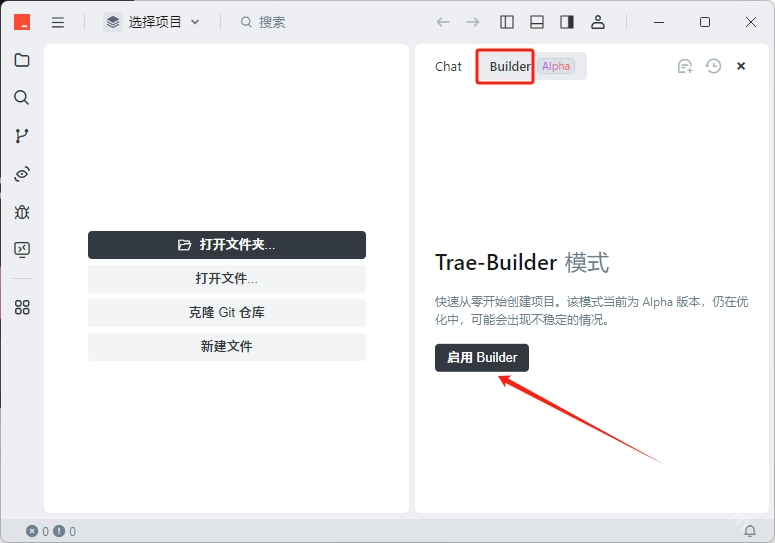Click the 打开文件夹 button
The height and width of the screenshot is (543, 775).
coord(227,245)
